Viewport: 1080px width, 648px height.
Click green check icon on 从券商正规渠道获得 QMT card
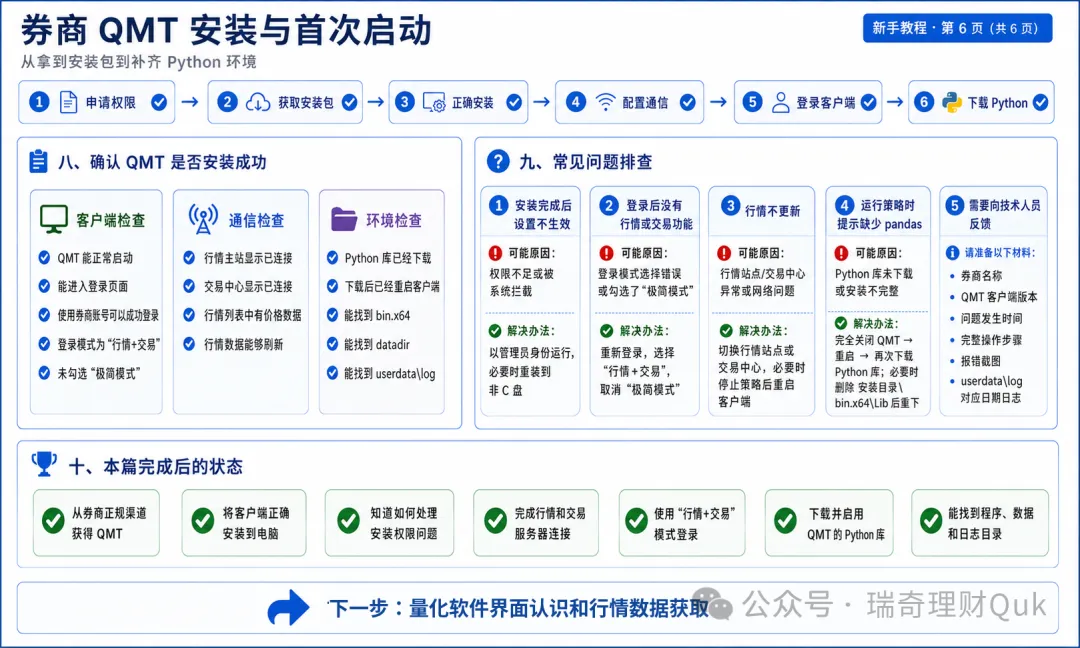click(53, 521)
